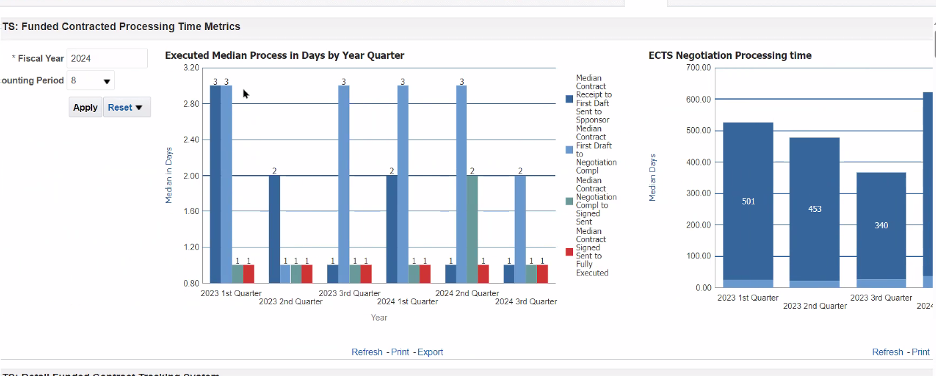This screenshot has height=376, width=936.
Task: Click '2023 3rd Quarter' label under right chart
Action: coord(881,298)
